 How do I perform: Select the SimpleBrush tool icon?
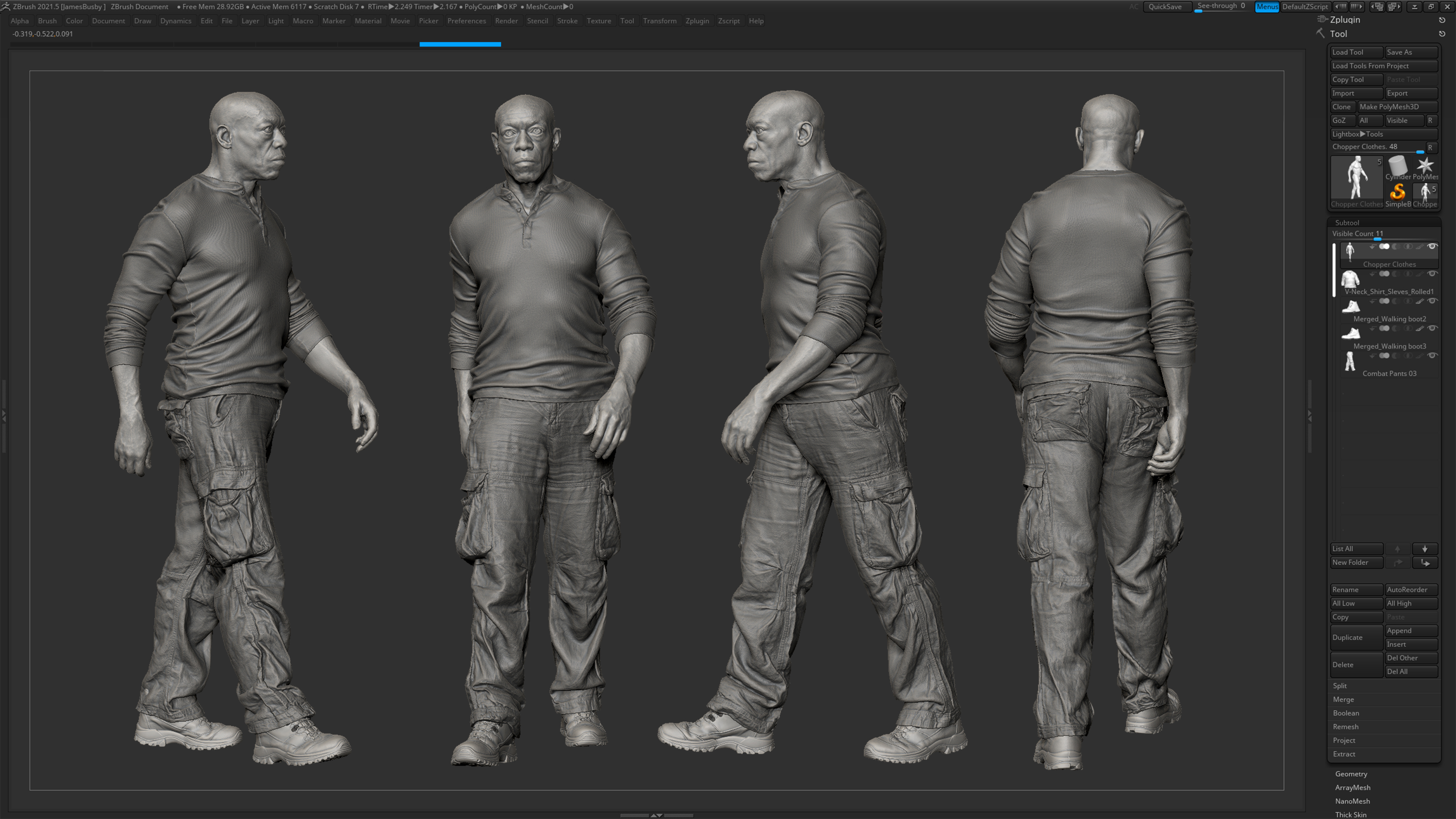[x=1398, y=193]
